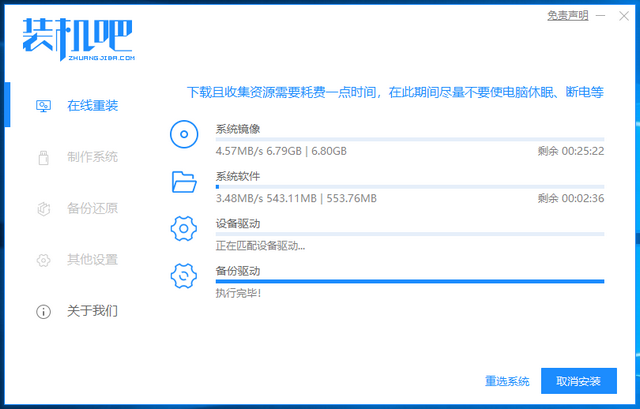The height and width of the screenshot is (409, 640).
Task: Open the 免责声明 link
Action: click(567, 16)
